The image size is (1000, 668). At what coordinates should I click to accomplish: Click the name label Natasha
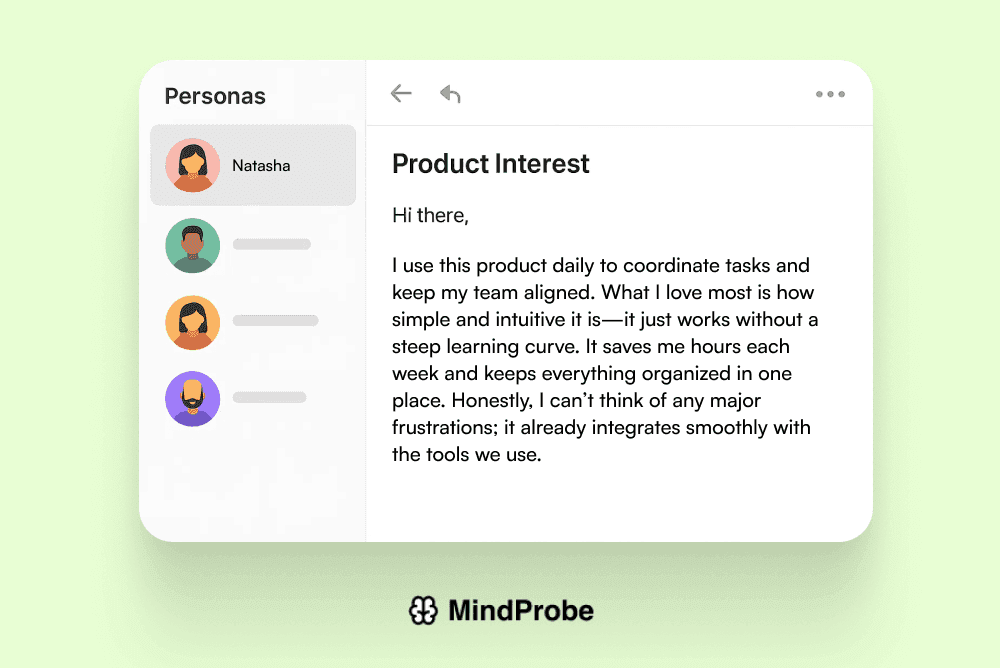click(261, 166)
